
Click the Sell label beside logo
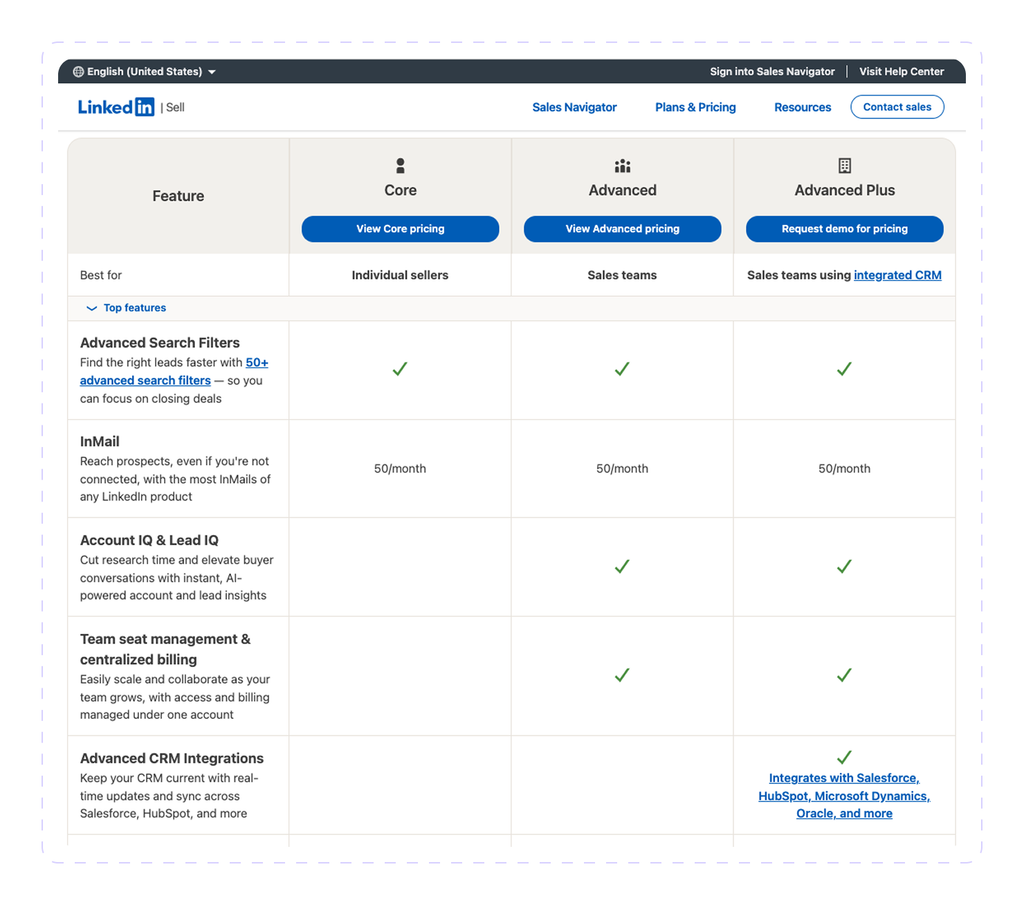click(x=175, y=108)
